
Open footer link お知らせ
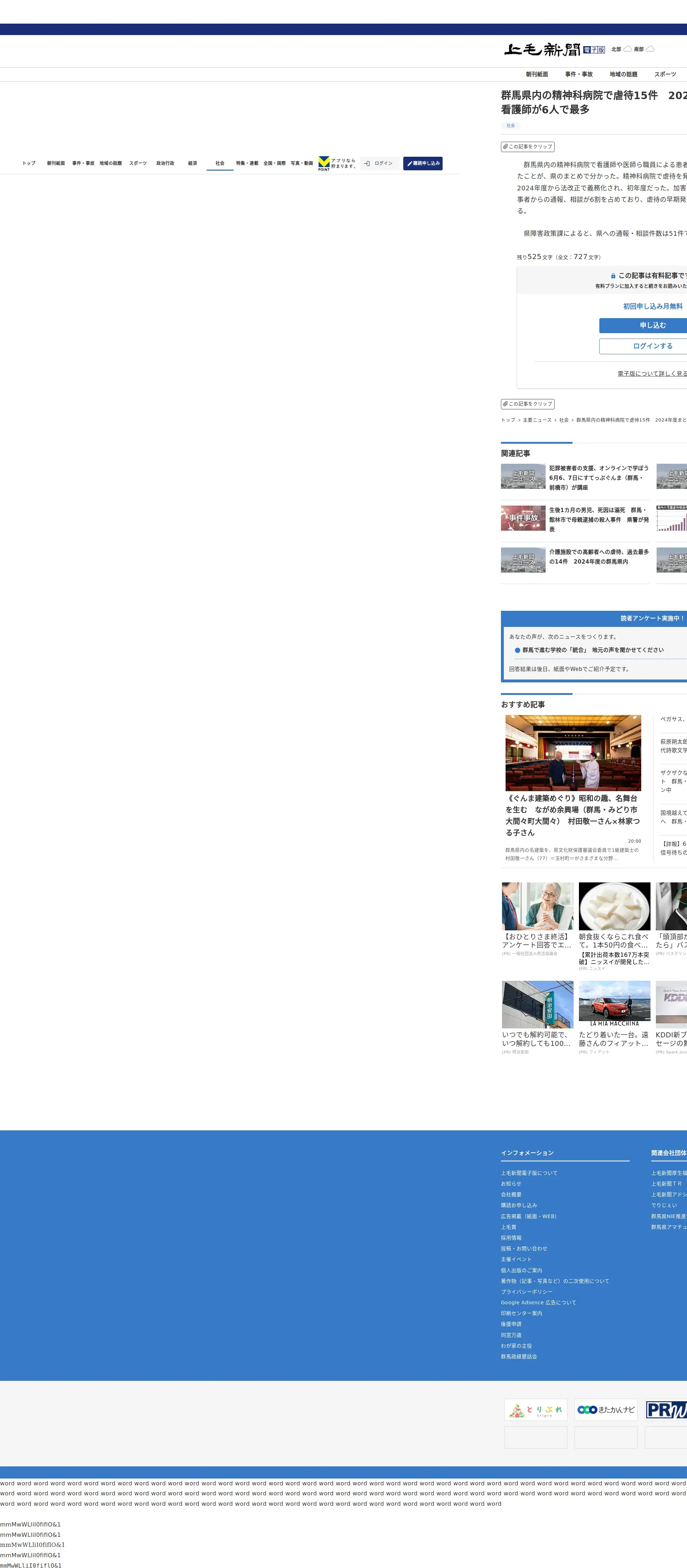coord(511,1184)
